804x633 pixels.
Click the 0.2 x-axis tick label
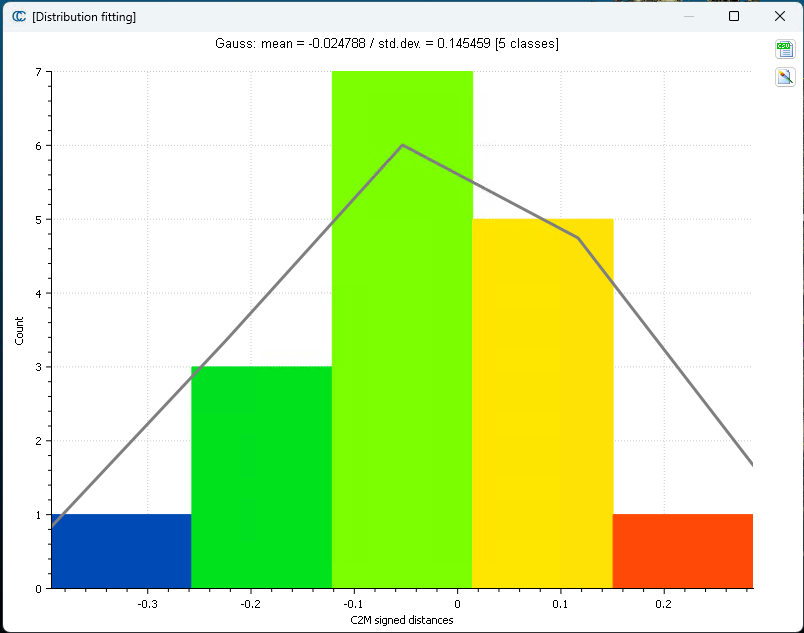pos(663,604)
